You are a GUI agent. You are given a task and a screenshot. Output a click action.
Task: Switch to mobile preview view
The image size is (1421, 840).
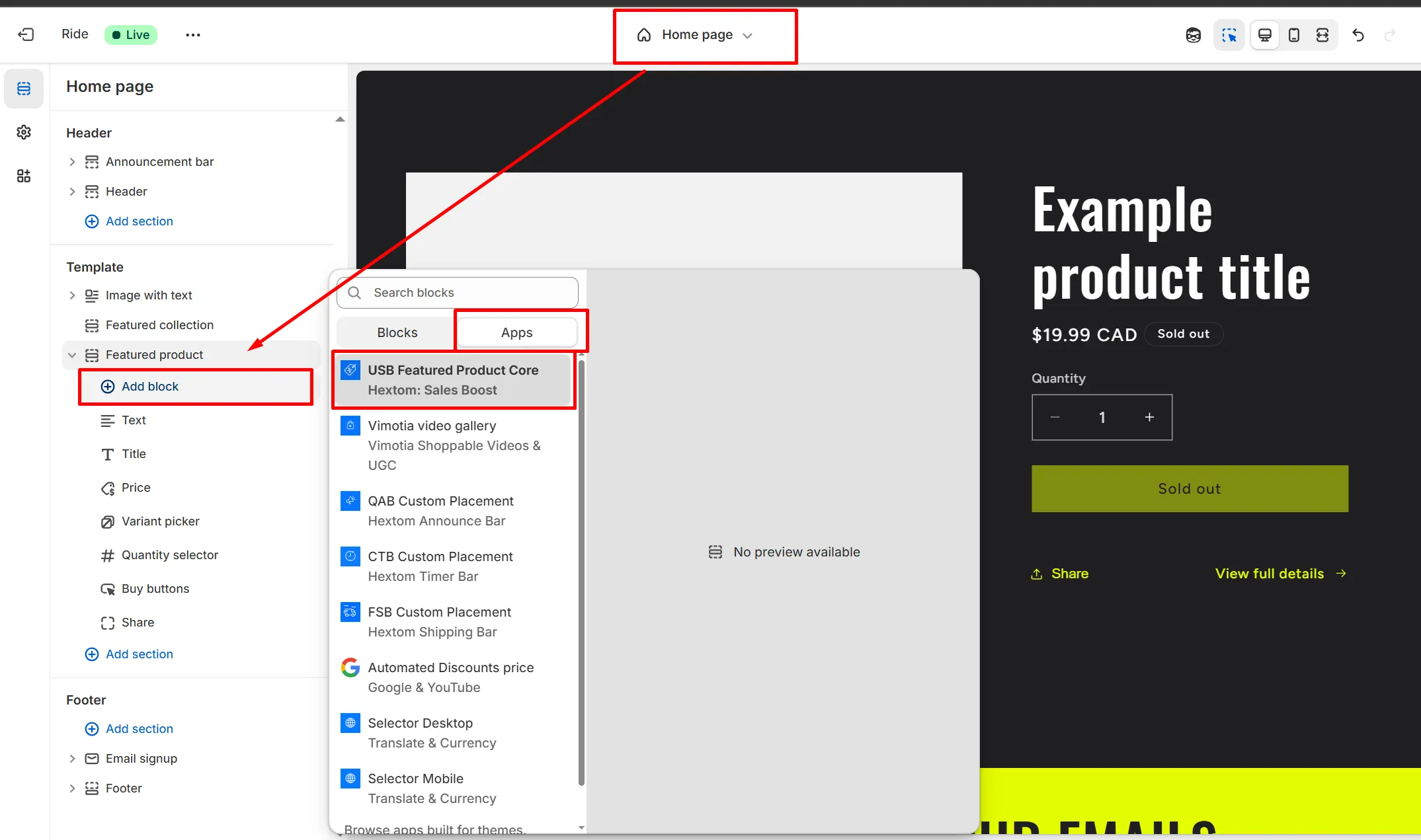[1294, 35]
